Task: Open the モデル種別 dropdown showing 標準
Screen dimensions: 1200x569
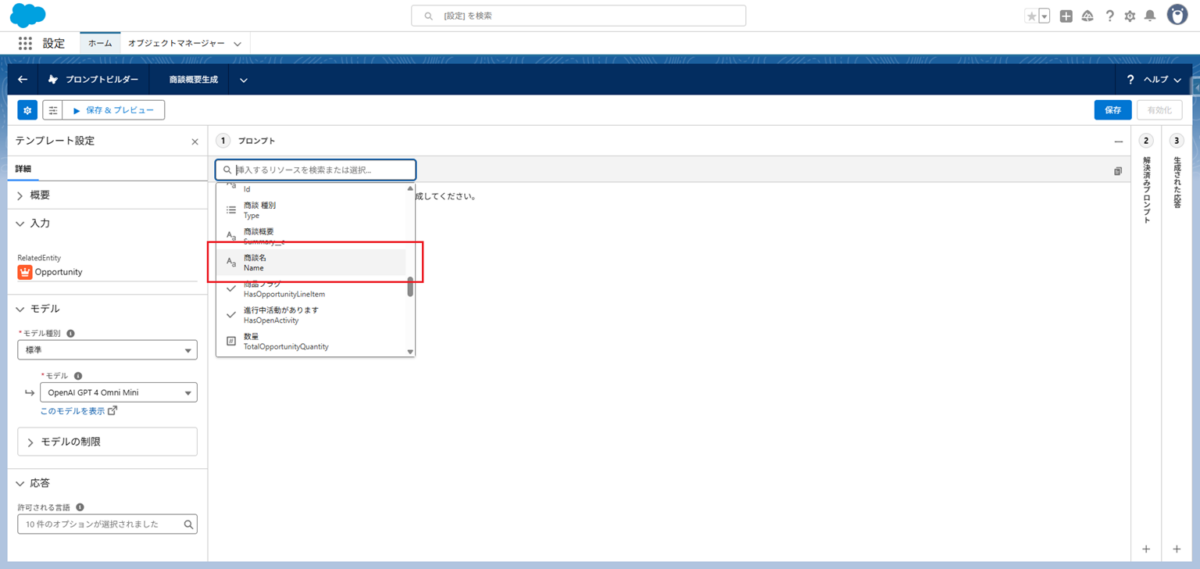Action: click(107, 350)
